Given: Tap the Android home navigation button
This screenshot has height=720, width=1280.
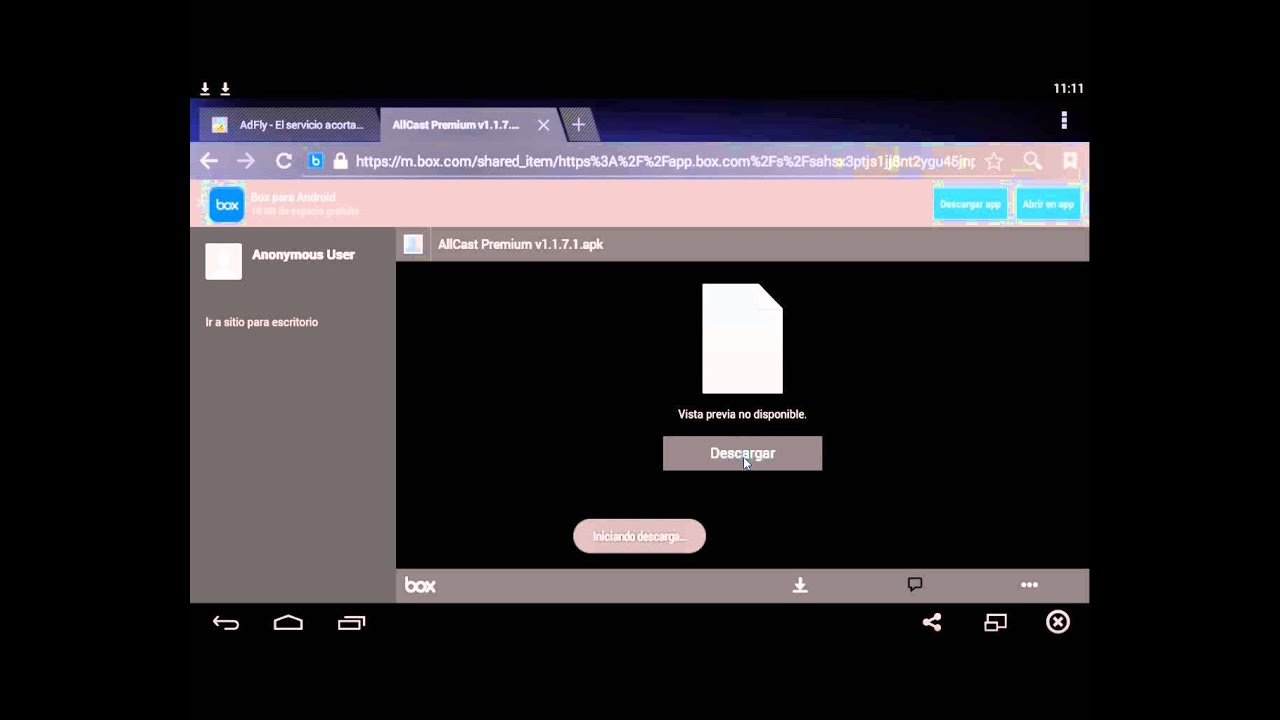Looking at the screenshot, I should (288, 623).
